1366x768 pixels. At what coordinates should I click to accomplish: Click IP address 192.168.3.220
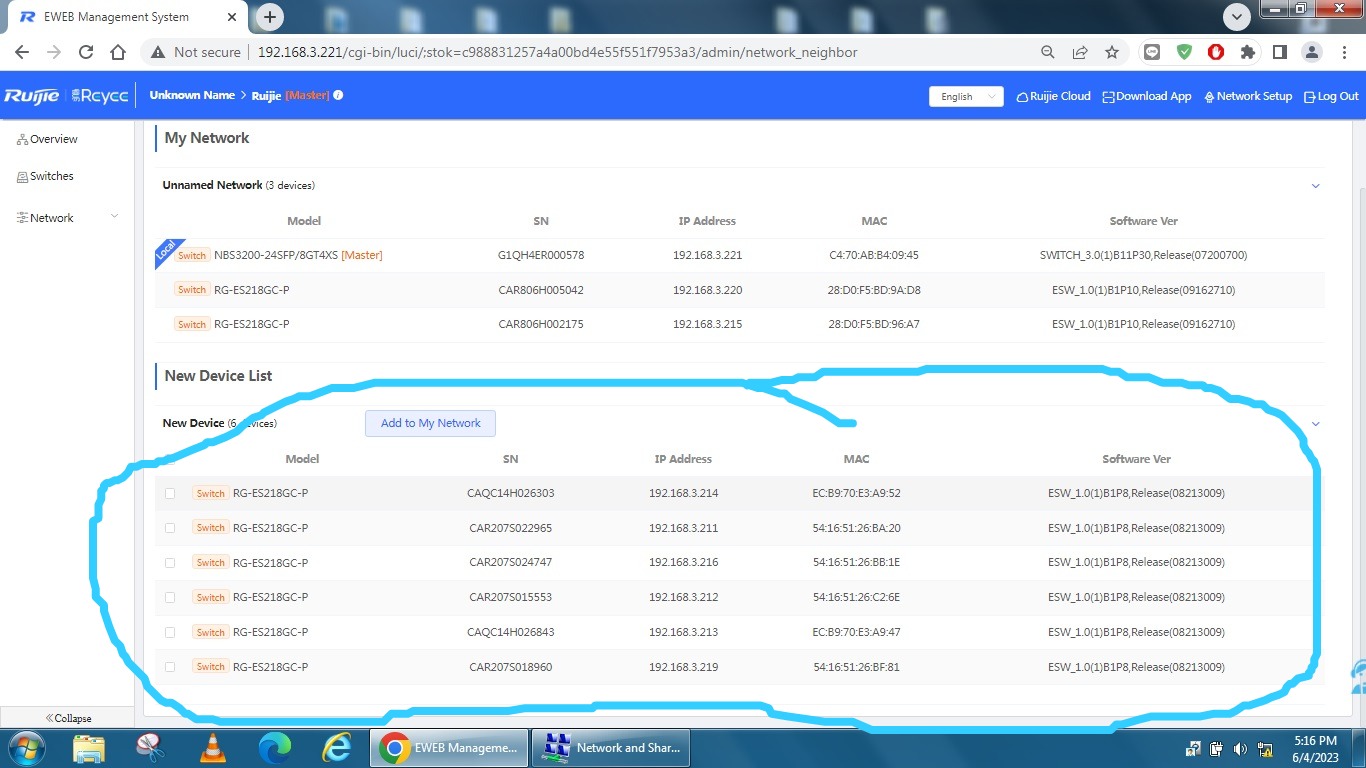(708, 290)
